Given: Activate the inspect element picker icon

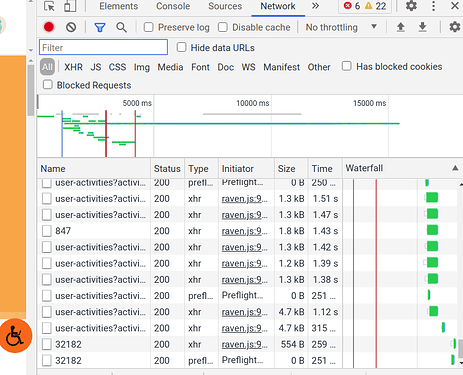Looking at the screenshot, I should [x=49, y=6].
